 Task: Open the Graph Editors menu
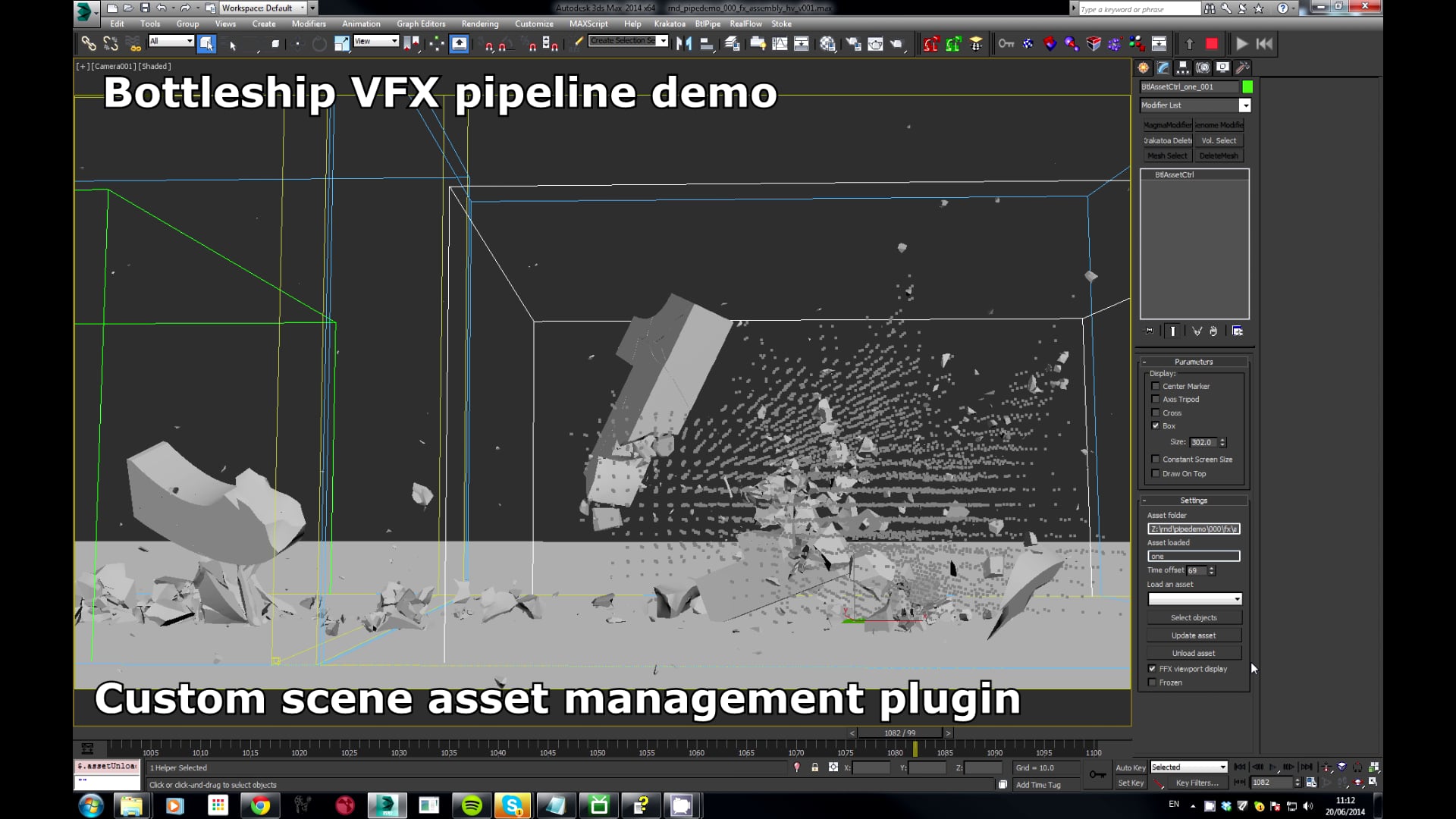[421, 24]
